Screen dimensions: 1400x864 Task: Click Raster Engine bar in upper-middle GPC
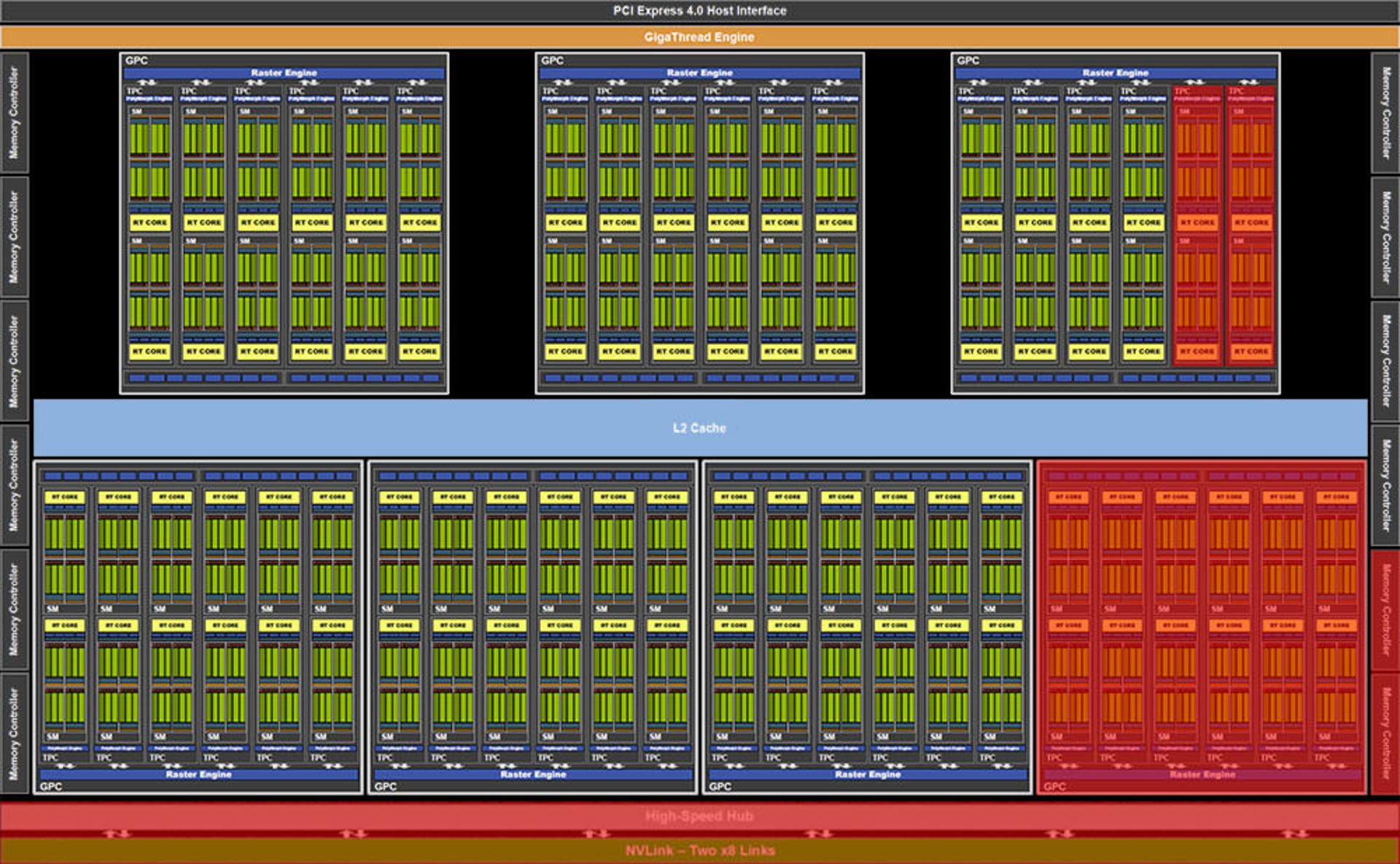coord(699,73)
